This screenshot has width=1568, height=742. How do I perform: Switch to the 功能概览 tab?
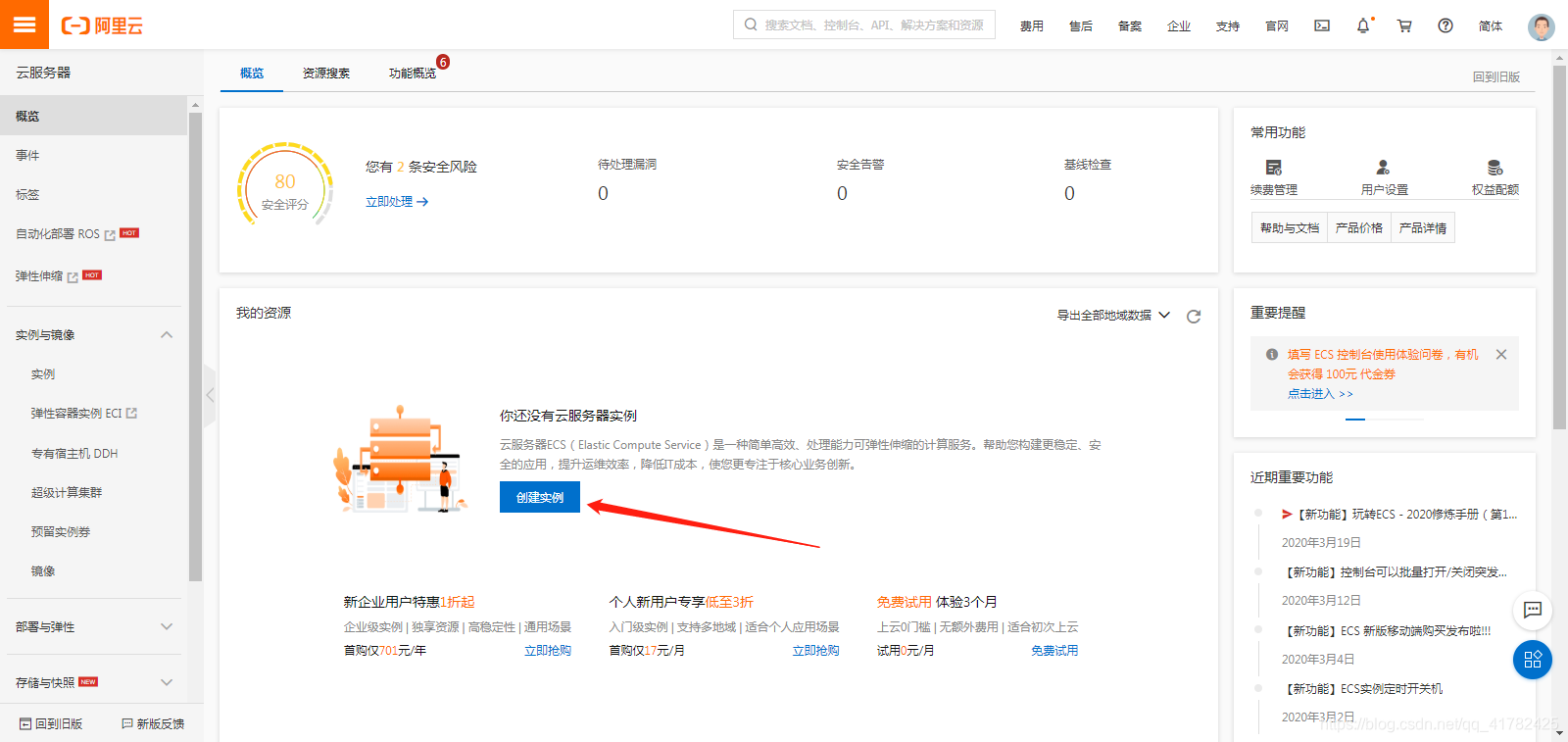pyautogui.click(x=413, y=74)
